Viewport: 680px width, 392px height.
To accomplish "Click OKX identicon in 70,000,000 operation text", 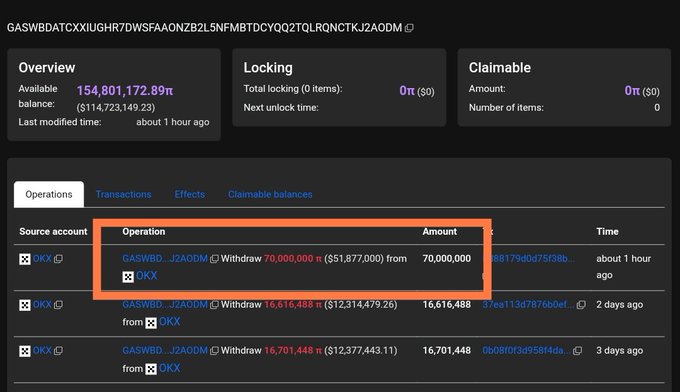I will pos(128,277).
